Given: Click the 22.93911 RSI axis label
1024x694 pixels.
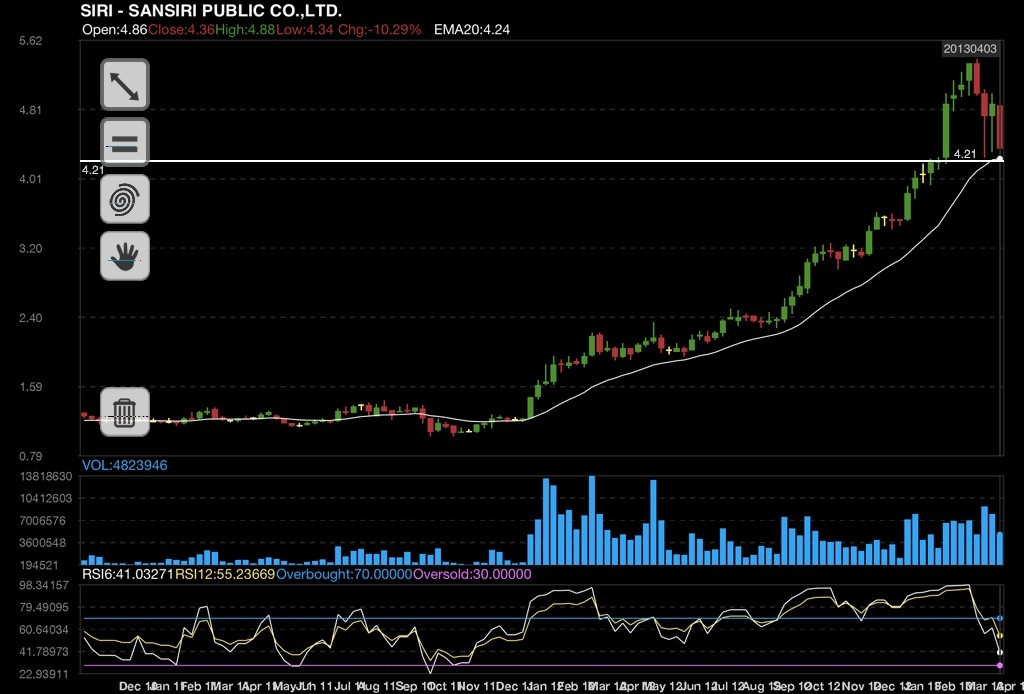Looking at the screenshot, I should pyautogui.click(x=44, y=674).
